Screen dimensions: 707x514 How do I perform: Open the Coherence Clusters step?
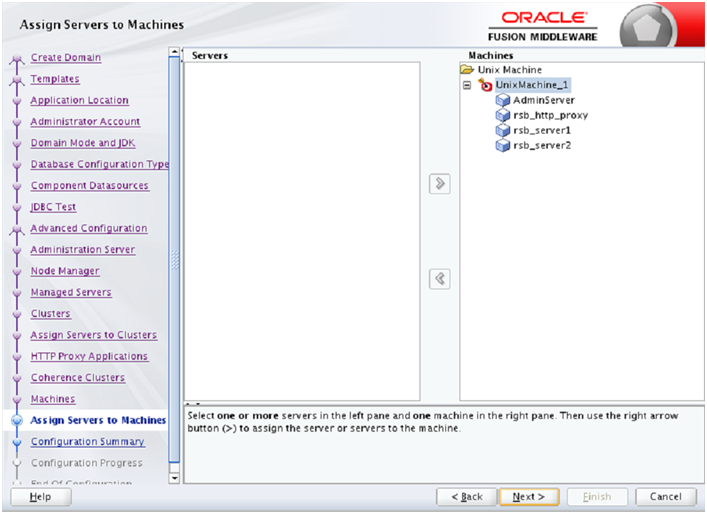(x=78, y=377)
